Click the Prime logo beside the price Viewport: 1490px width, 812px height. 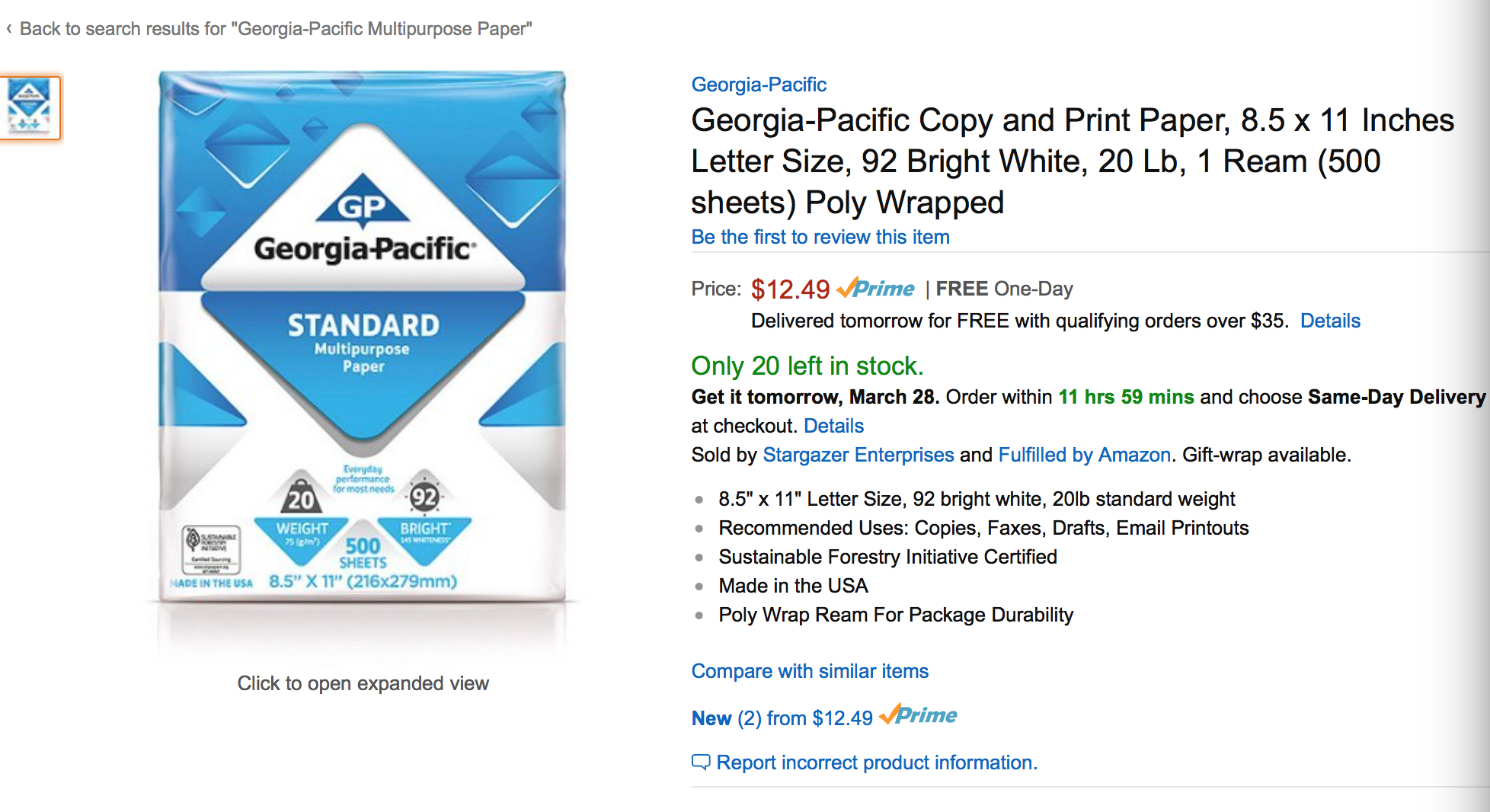875,288
